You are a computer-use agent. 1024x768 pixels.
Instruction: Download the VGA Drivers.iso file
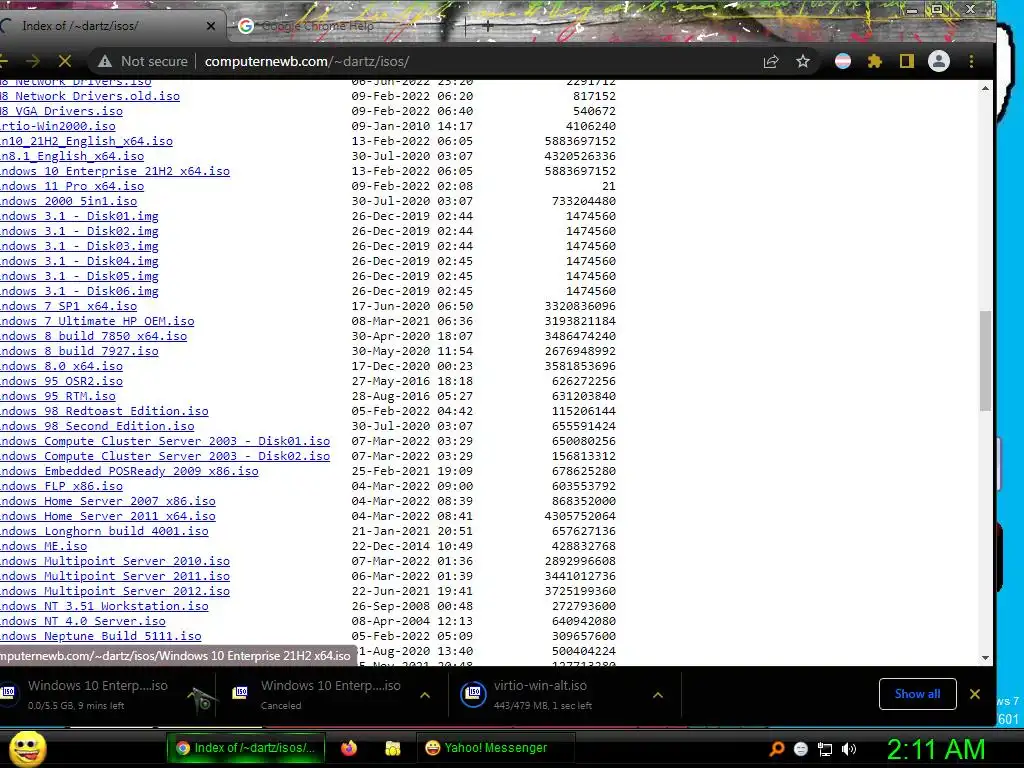click(61, 111)
